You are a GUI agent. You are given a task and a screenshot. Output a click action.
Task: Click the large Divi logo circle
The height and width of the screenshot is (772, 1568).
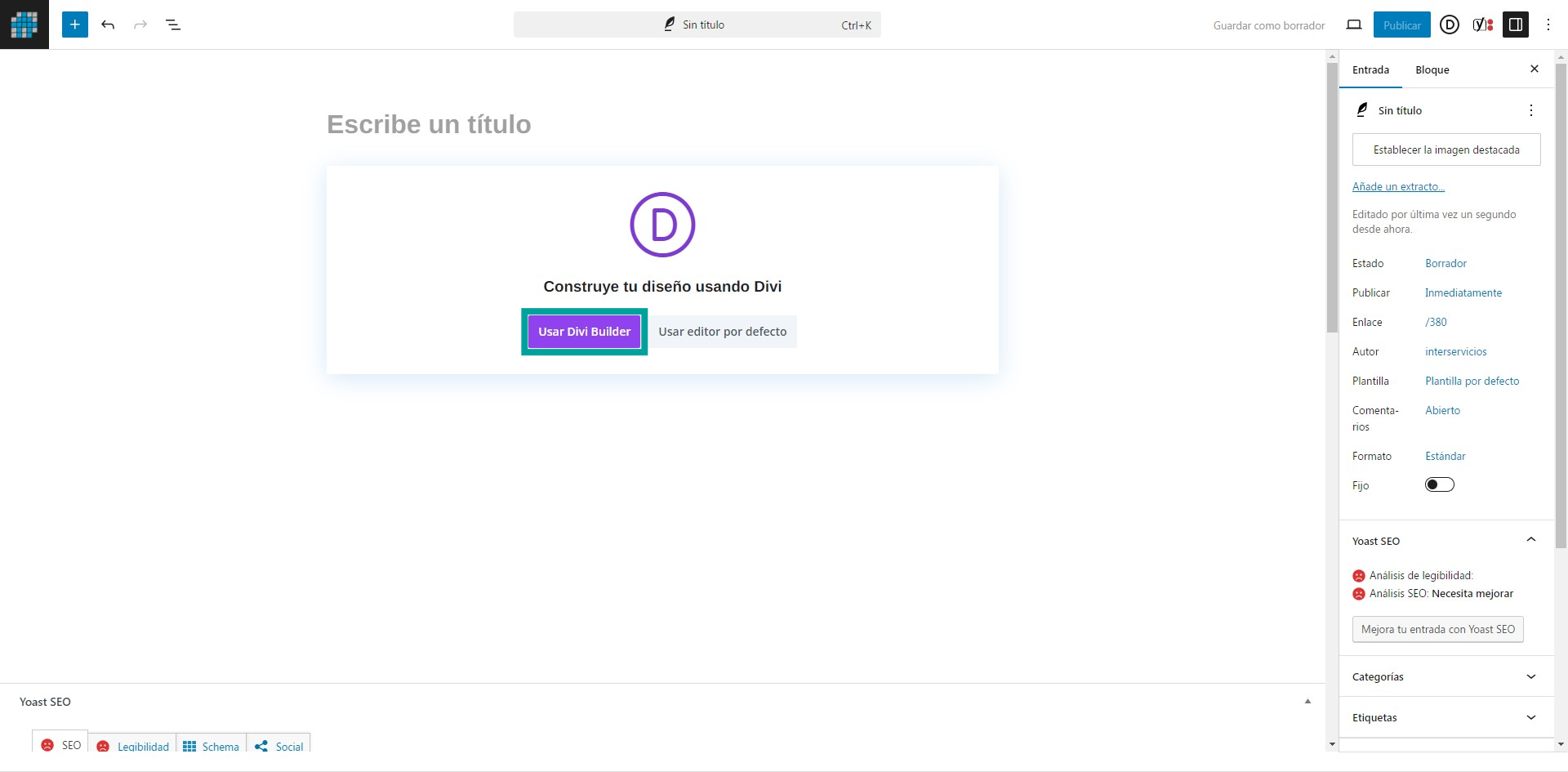click(x=662, y=225)
